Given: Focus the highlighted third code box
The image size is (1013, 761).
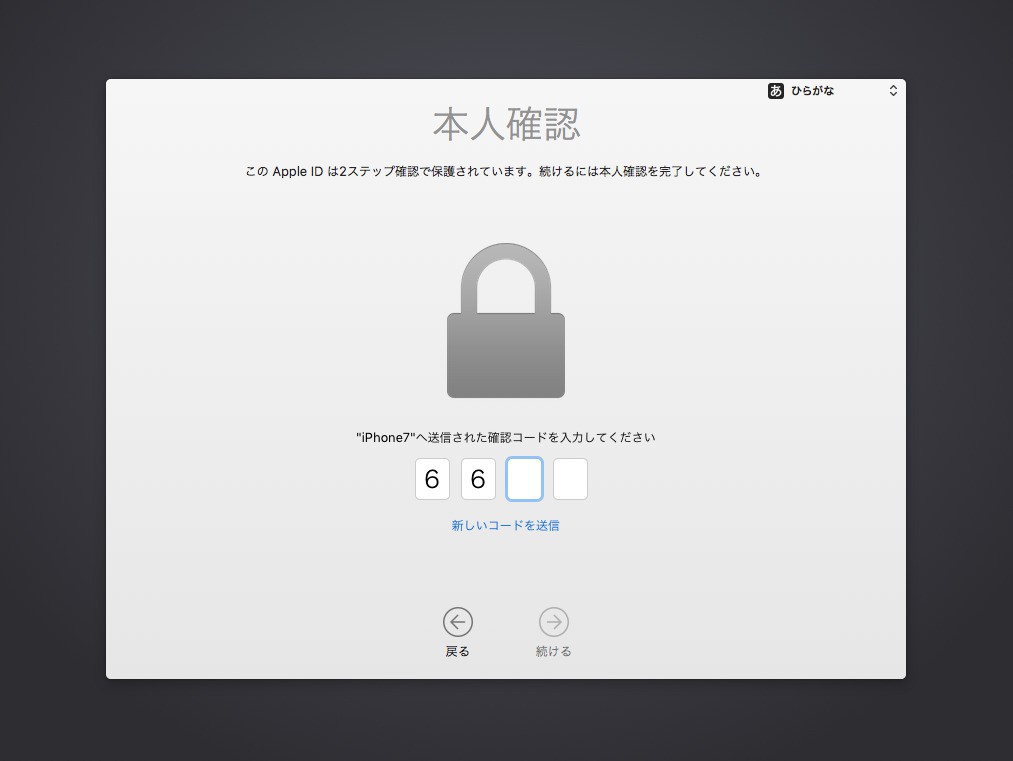Looking at the screenshot, I should coord(524,479).
